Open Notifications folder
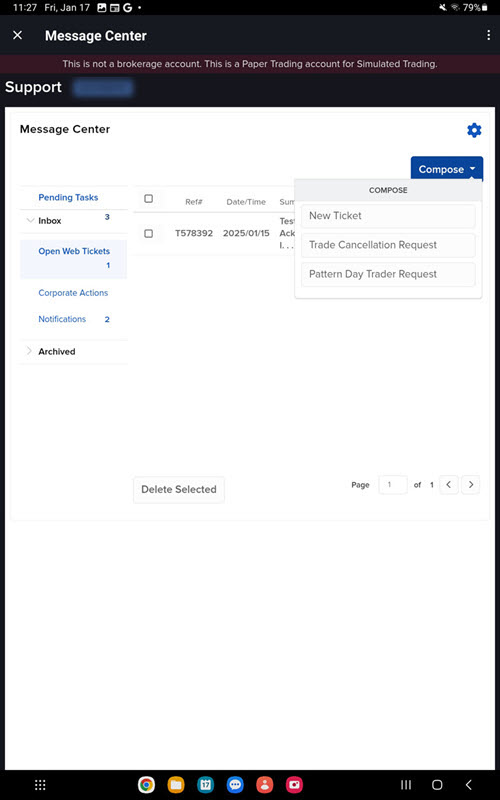 coord(62,319)
